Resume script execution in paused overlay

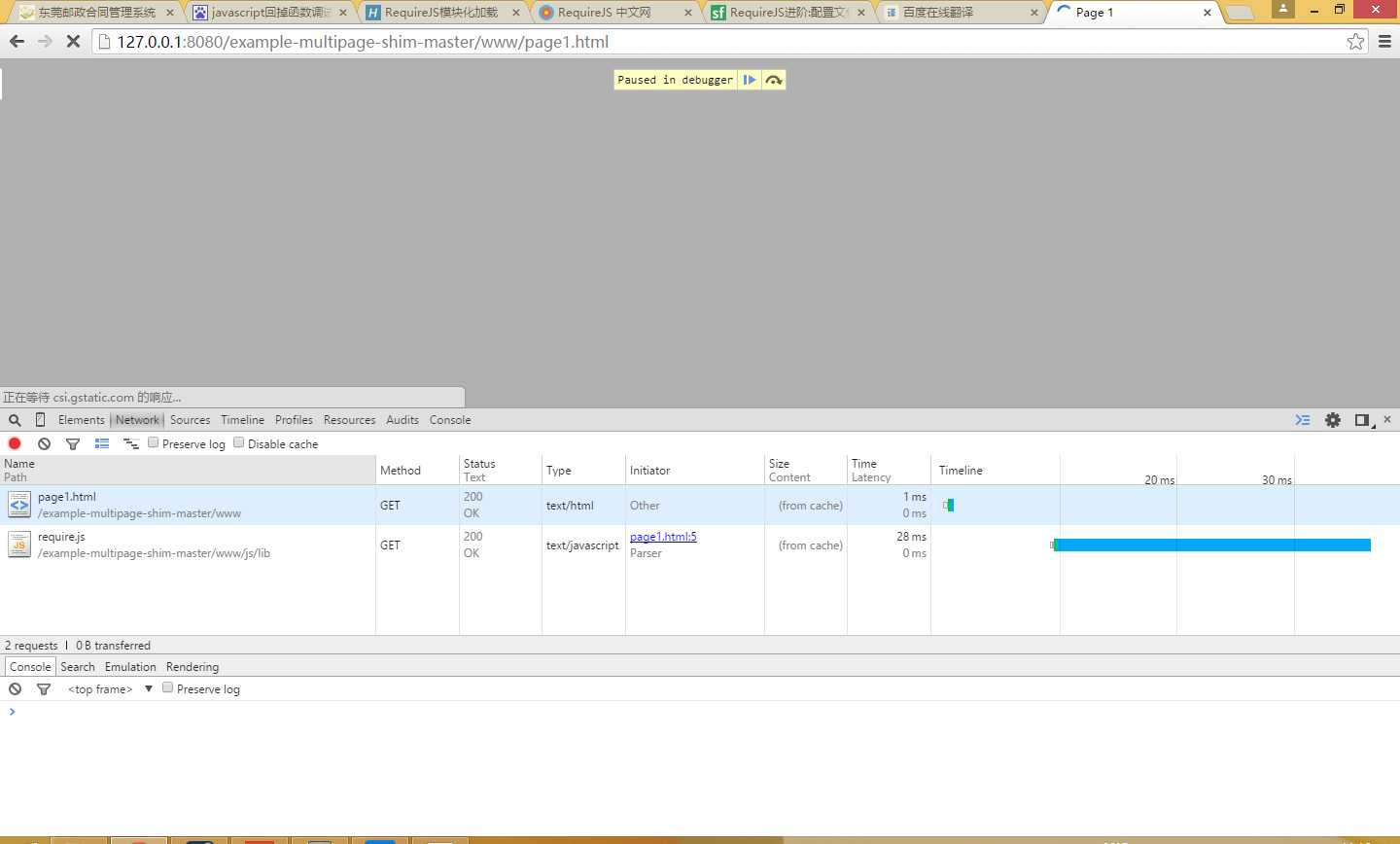coord(750,80)
